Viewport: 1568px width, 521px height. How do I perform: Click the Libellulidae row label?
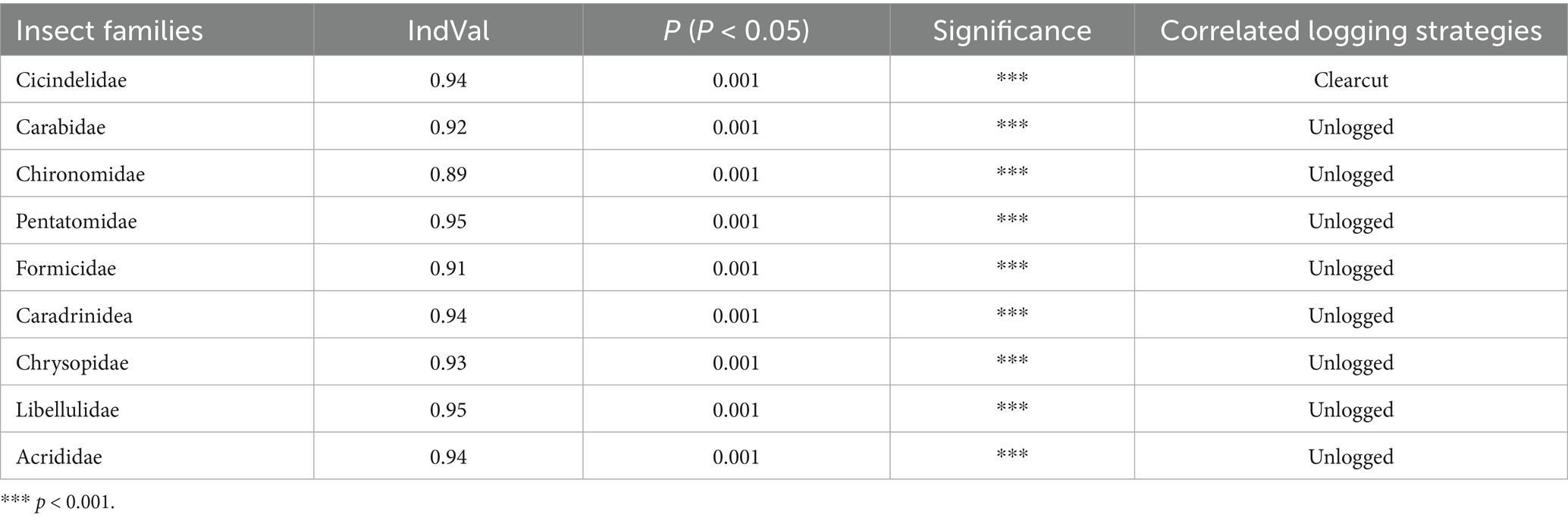(x=67, y=410)
